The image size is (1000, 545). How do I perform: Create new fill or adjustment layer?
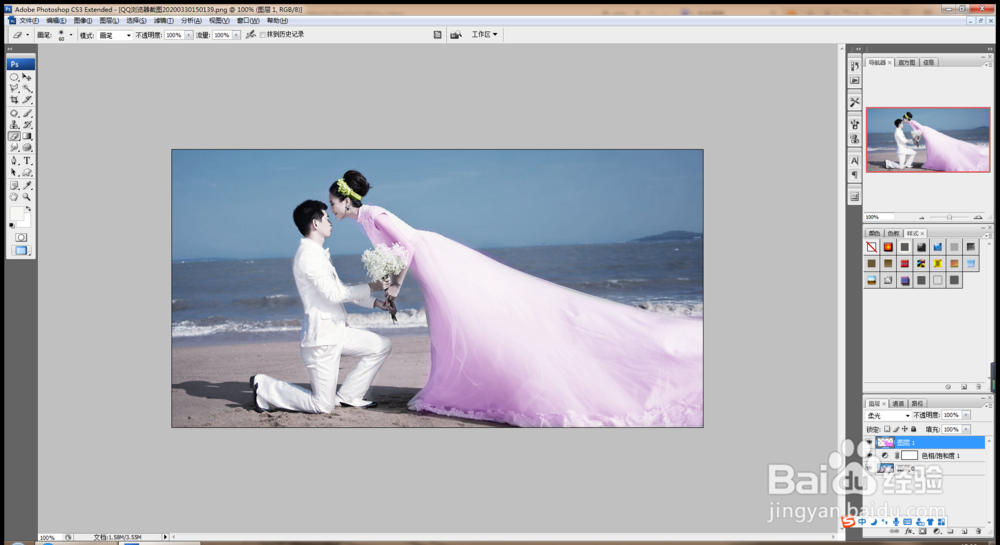click(x=936, y=531)
